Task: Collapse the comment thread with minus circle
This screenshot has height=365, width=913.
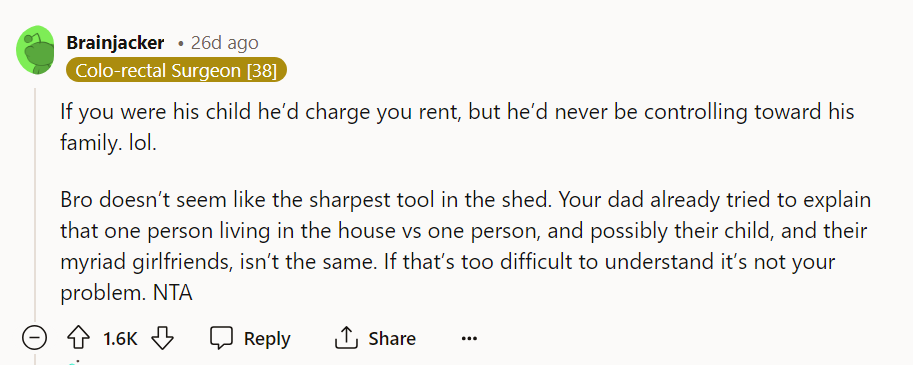Action: pyautogui.click(x=34, y=338)
